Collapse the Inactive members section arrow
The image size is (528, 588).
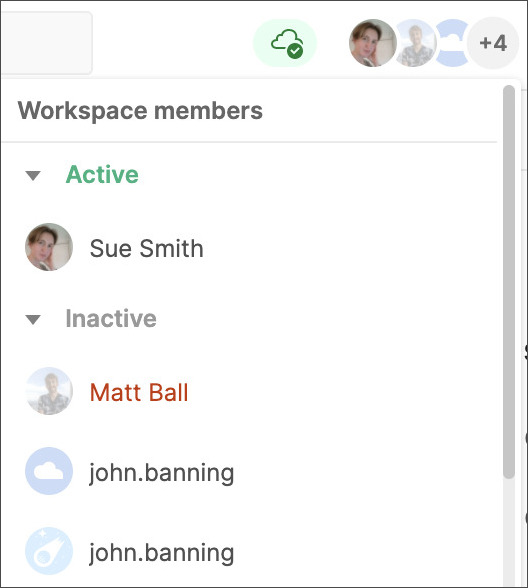click(33, 320)
